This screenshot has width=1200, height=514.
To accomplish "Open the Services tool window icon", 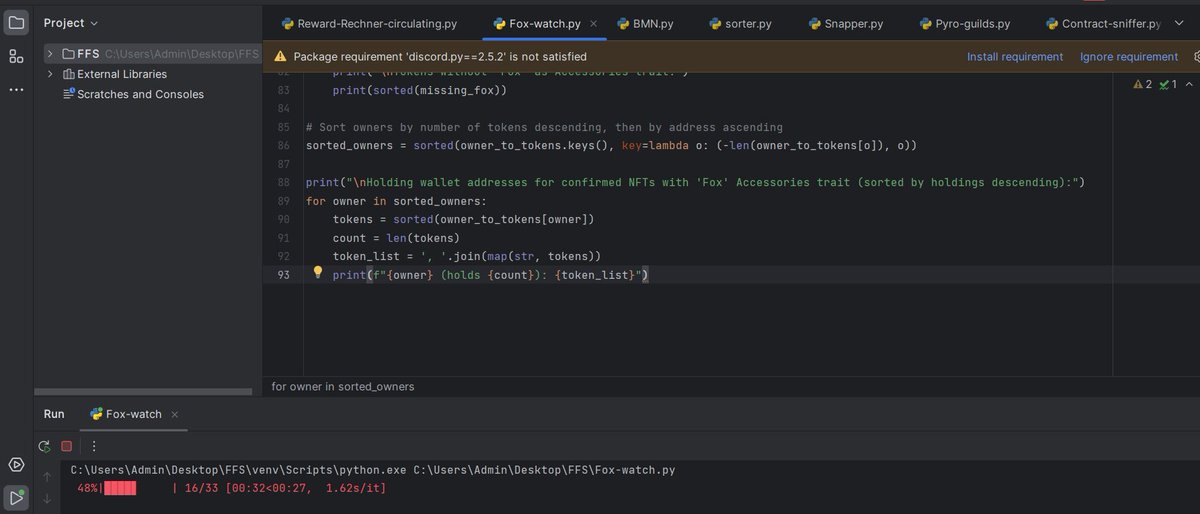I will (x=16, y=464).
